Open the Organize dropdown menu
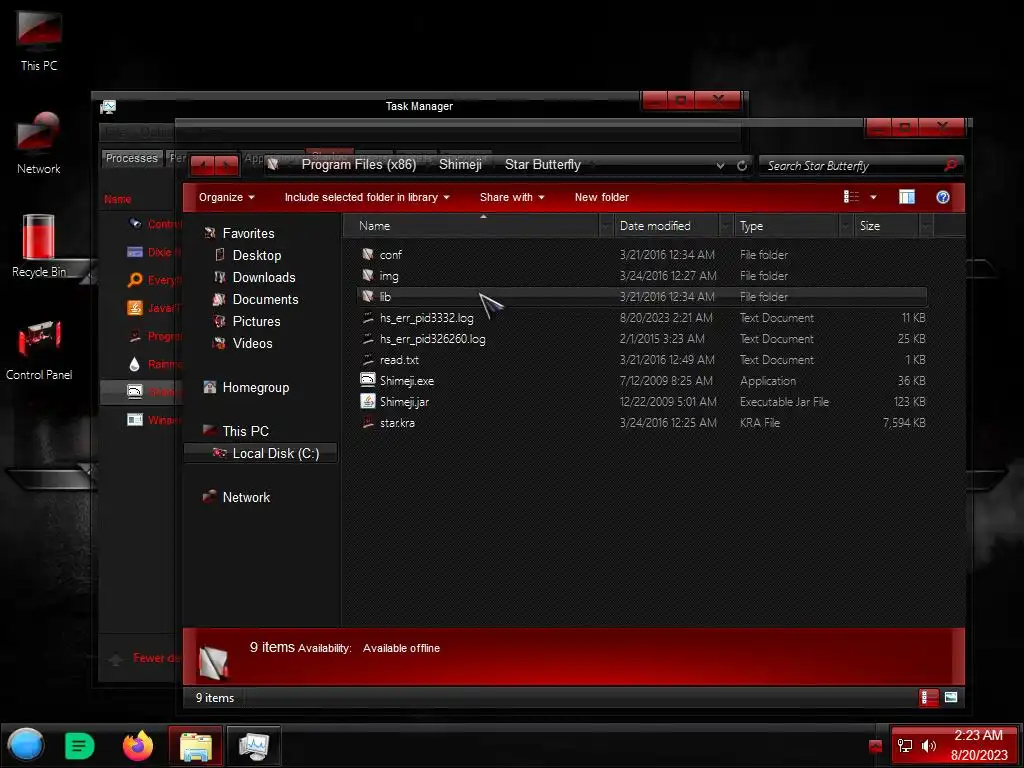Screen dimensions: 1024x768 (227, 197)
